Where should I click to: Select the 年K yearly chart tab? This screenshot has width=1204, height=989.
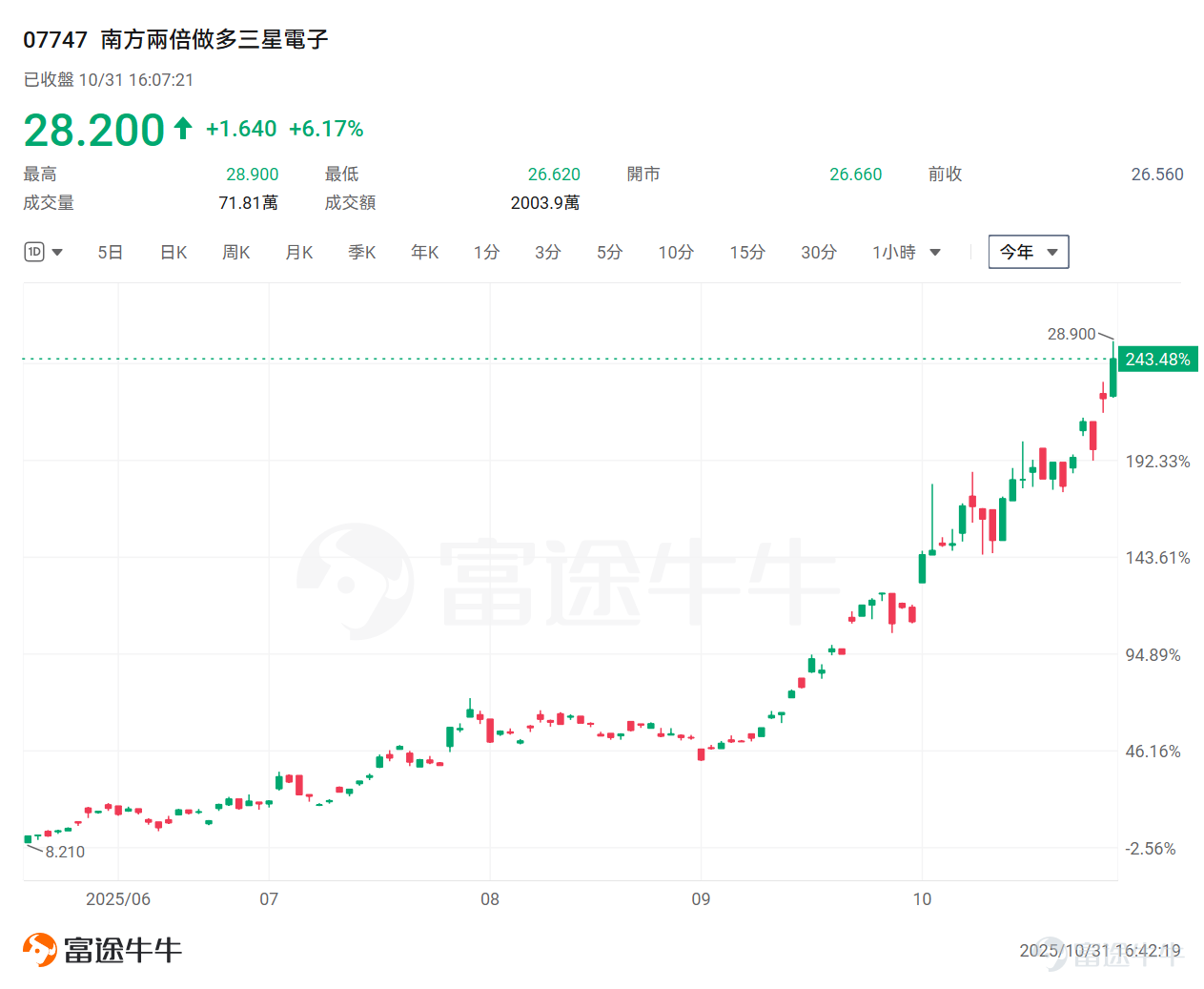(x=425, y=253)
